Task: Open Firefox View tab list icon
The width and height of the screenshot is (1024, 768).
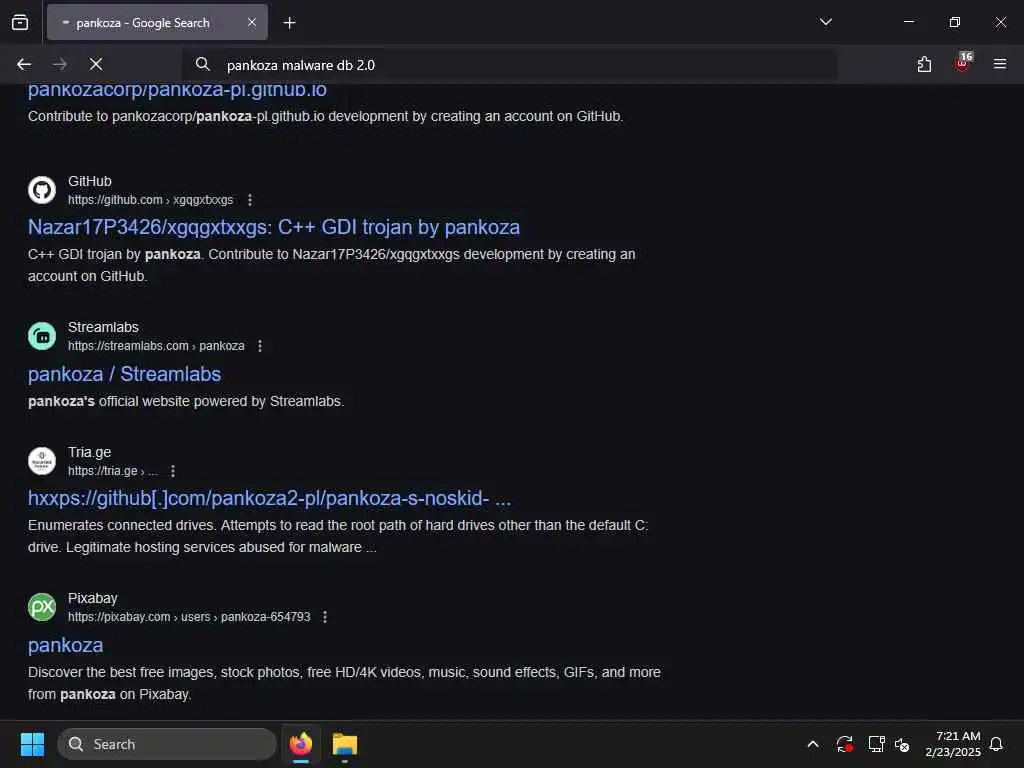Action: 20,23
